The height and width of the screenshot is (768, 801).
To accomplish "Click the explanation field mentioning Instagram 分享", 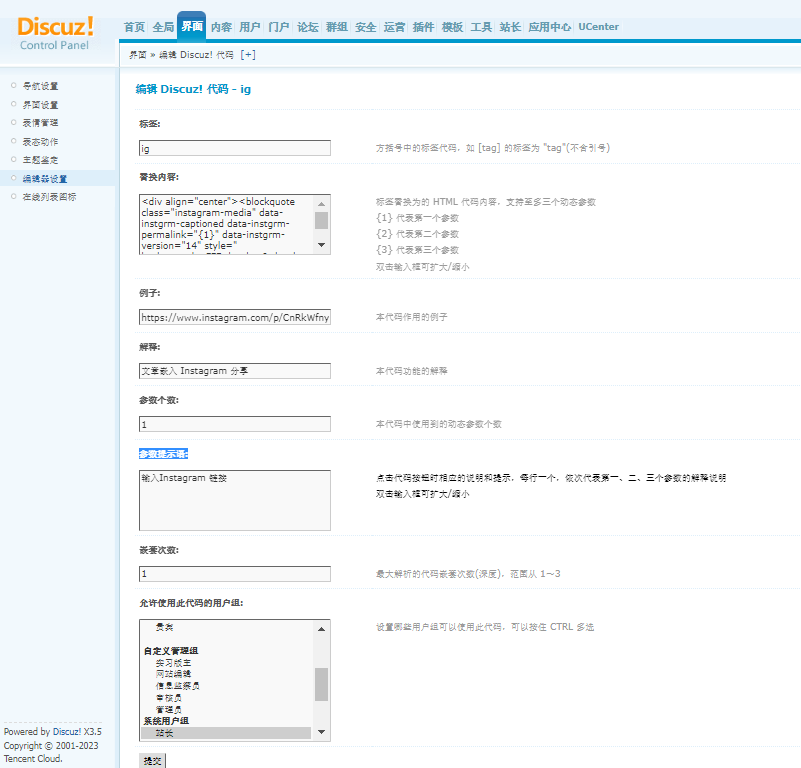I will [235, 371].
